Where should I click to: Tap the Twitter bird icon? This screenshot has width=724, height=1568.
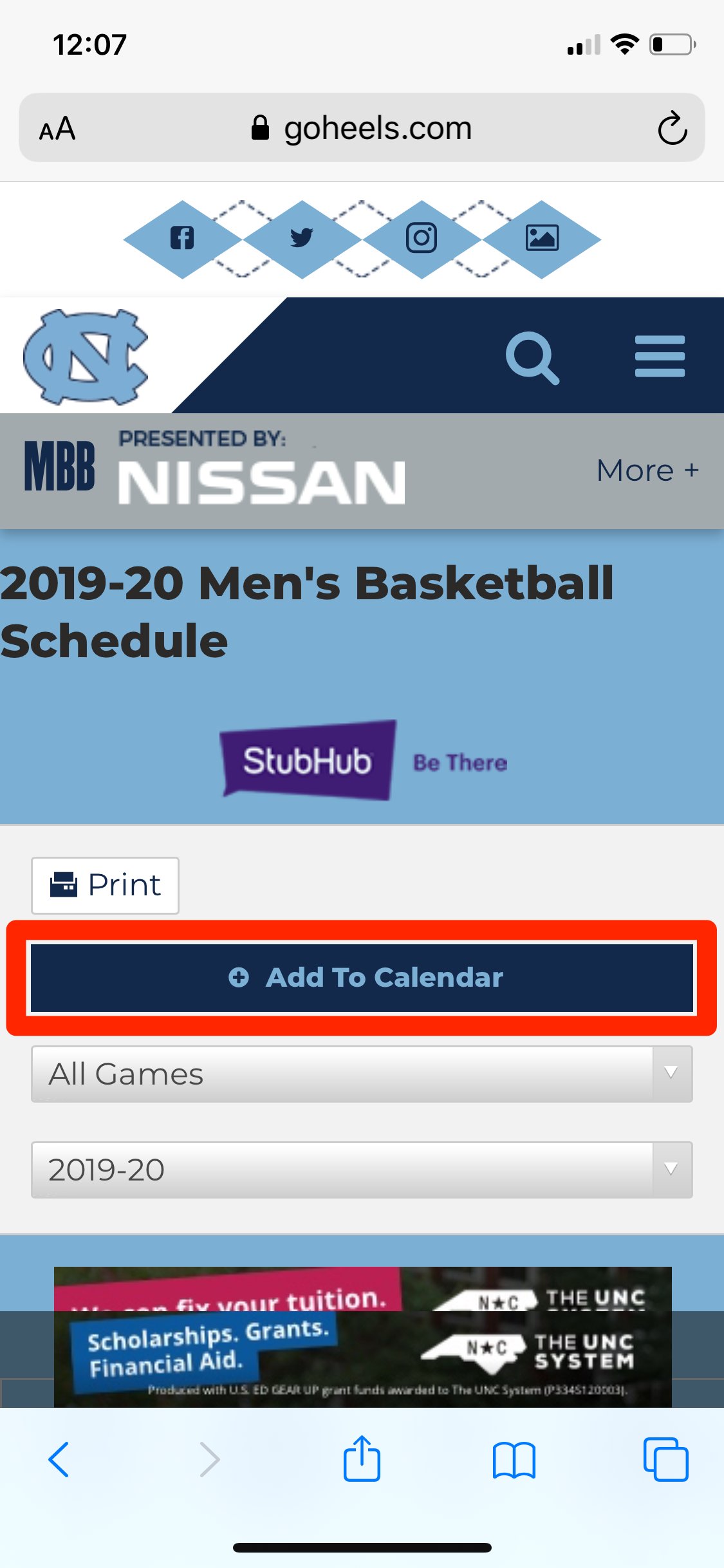point(301,238)
